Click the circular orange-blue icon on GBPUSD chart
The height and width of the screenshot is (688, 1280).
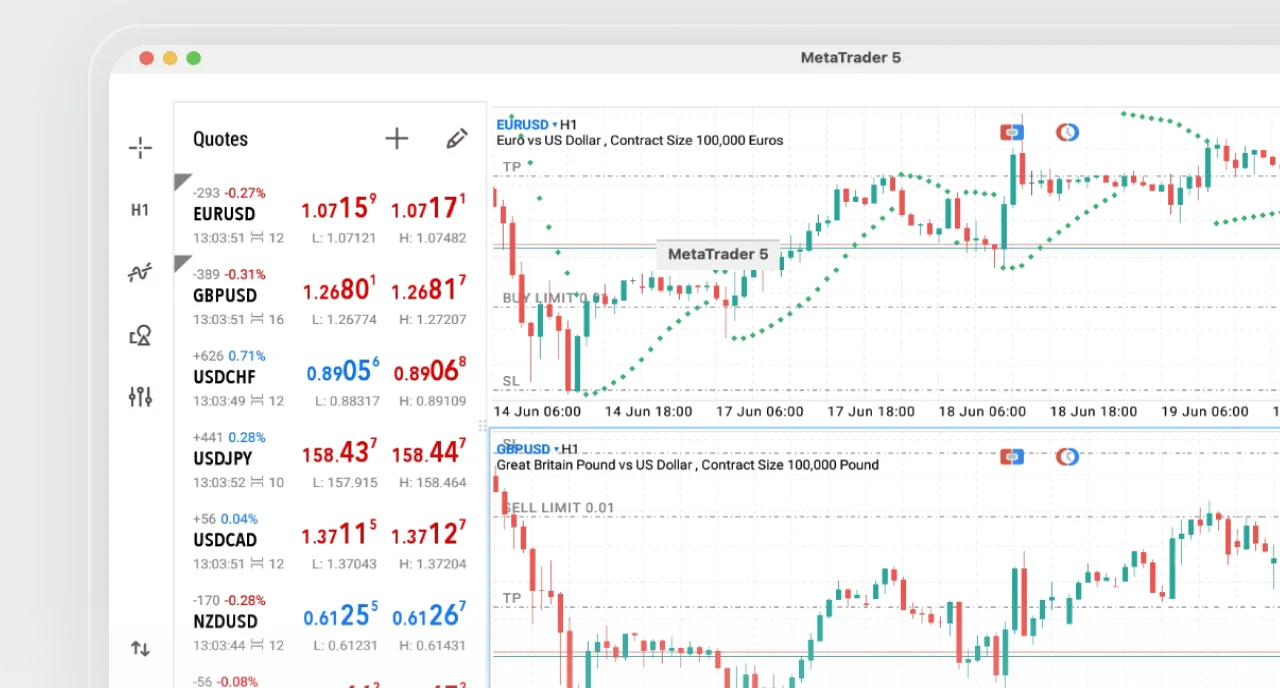click(1068, 456)
